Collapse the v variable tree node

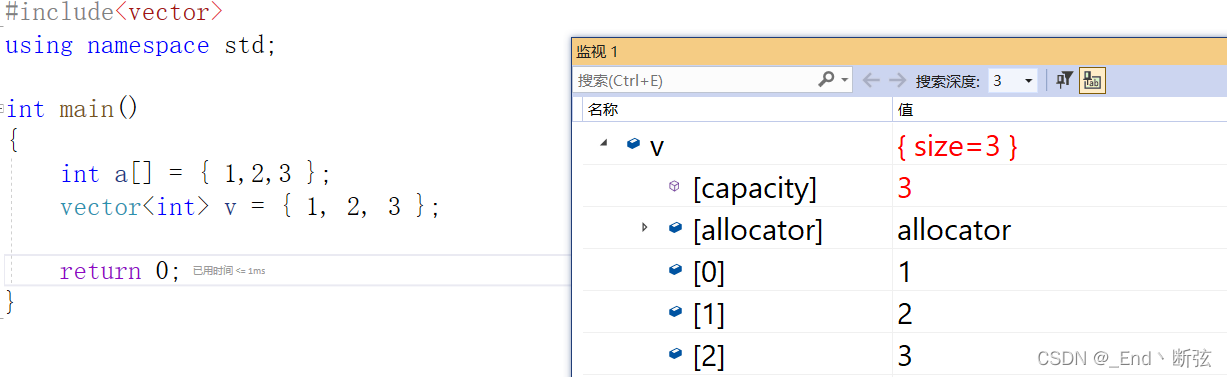pyautogui.click(x=604, y=143)
